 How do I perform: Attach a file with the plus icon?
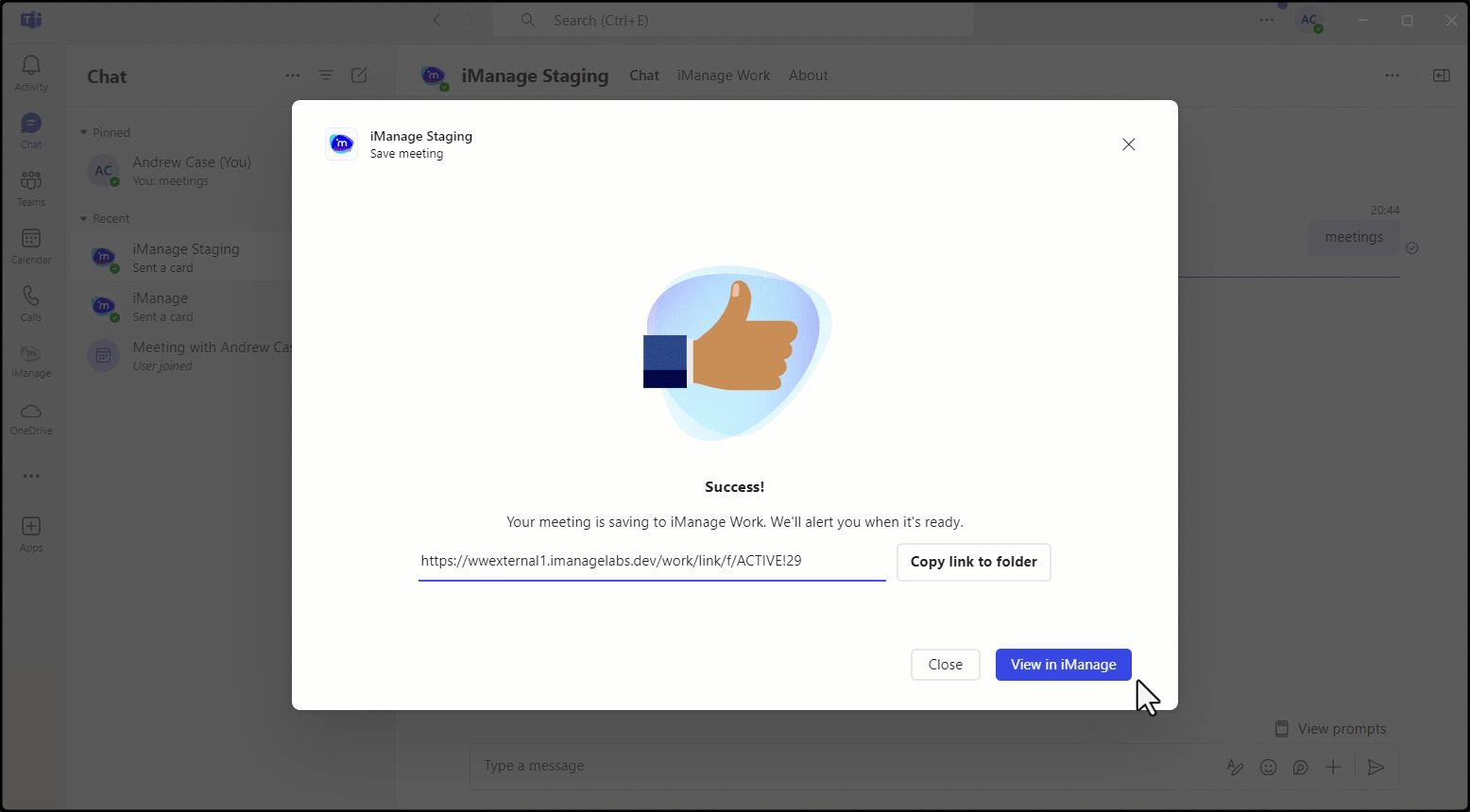1333,767
